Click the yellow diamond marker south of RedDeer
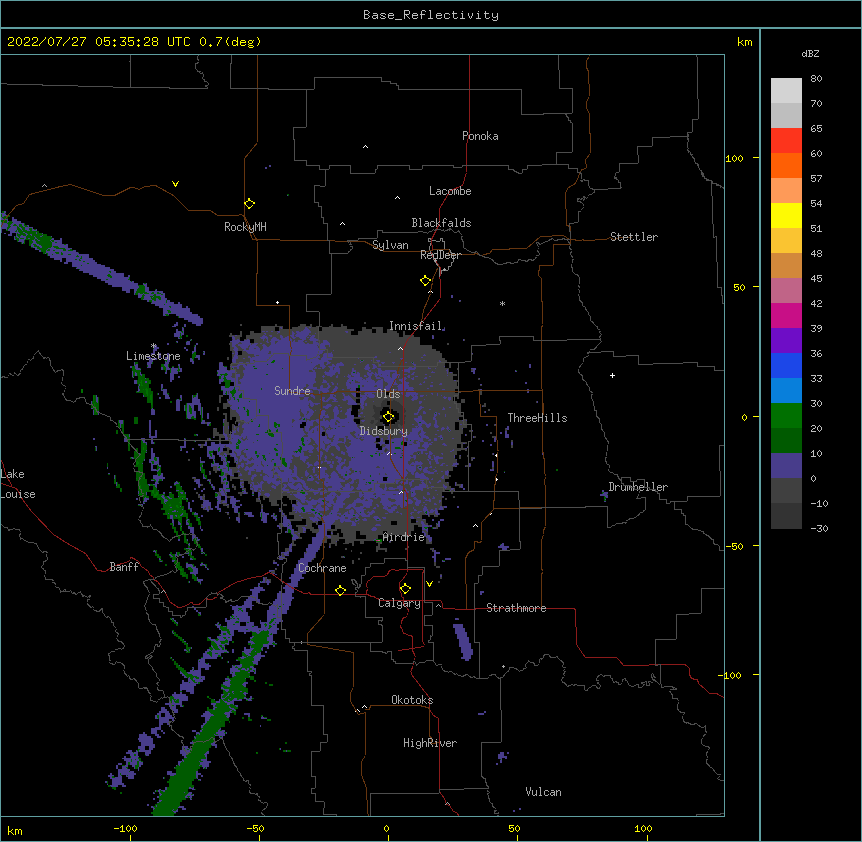The image size is (862, 842). [x=425, y=281]
